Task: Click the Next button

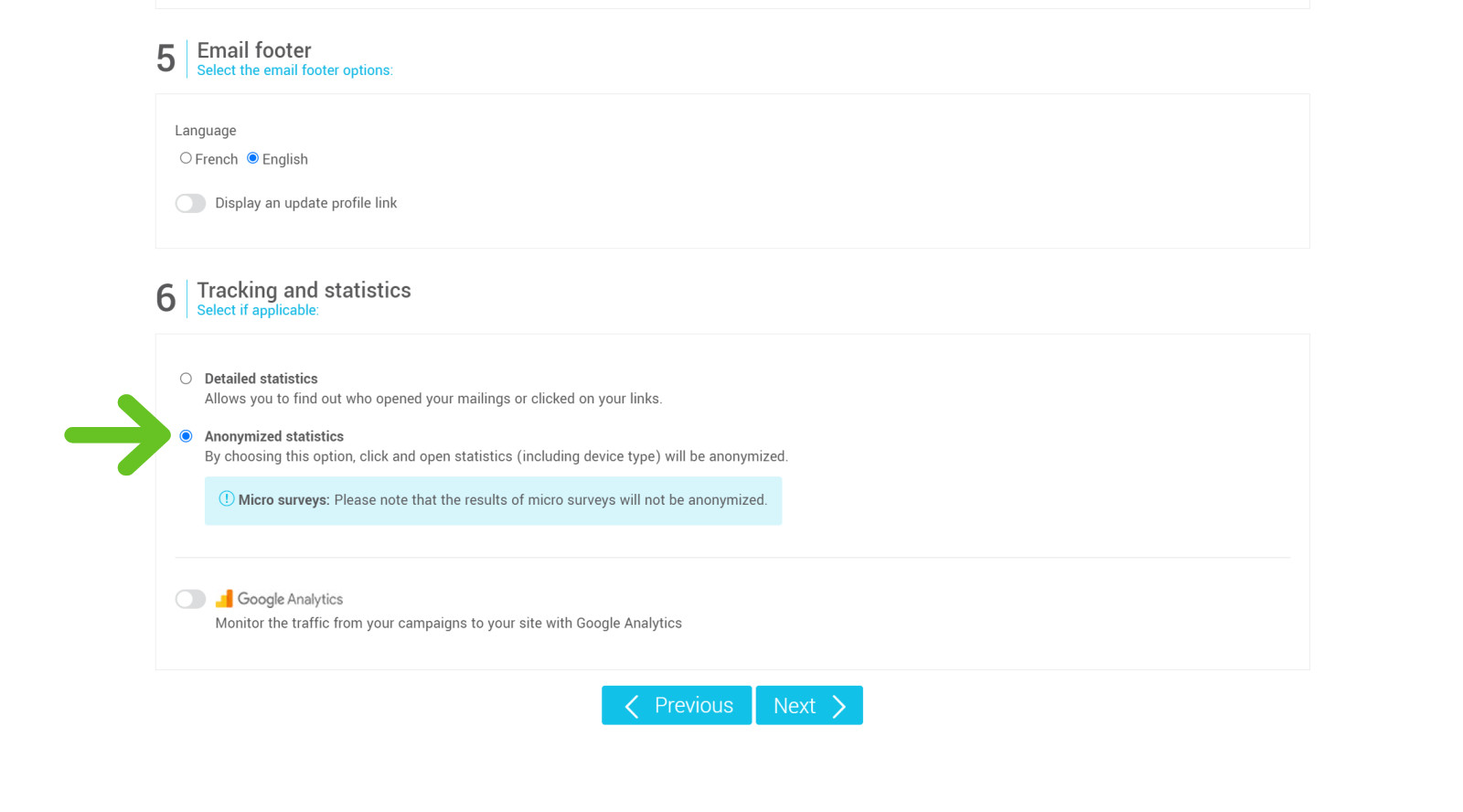Action: pos(808,705)
